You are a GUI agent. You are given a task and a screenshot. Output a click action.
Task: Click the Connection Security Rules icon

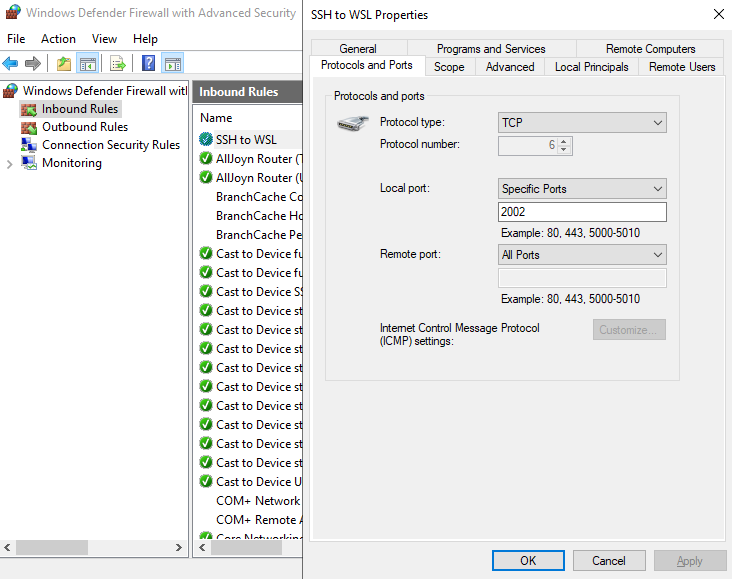pyautogui.click(x=29, y=145)
